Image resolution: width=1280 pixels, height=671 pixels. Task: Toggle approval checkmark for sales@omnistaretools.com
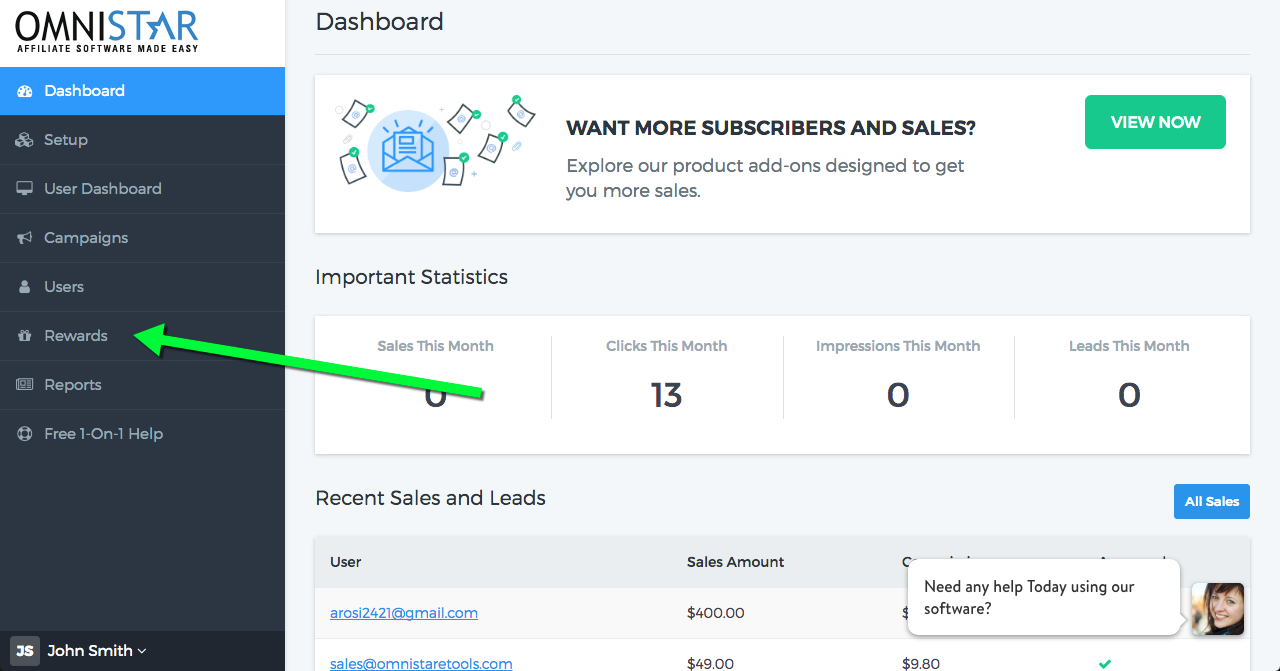pos(1105,662)
